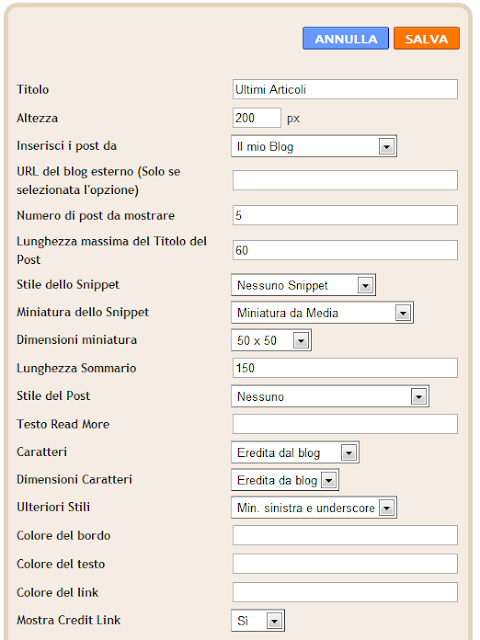Click the SALVA button
Screen dimensions: 480x640
pyautogui.click(x=427, y=38)
